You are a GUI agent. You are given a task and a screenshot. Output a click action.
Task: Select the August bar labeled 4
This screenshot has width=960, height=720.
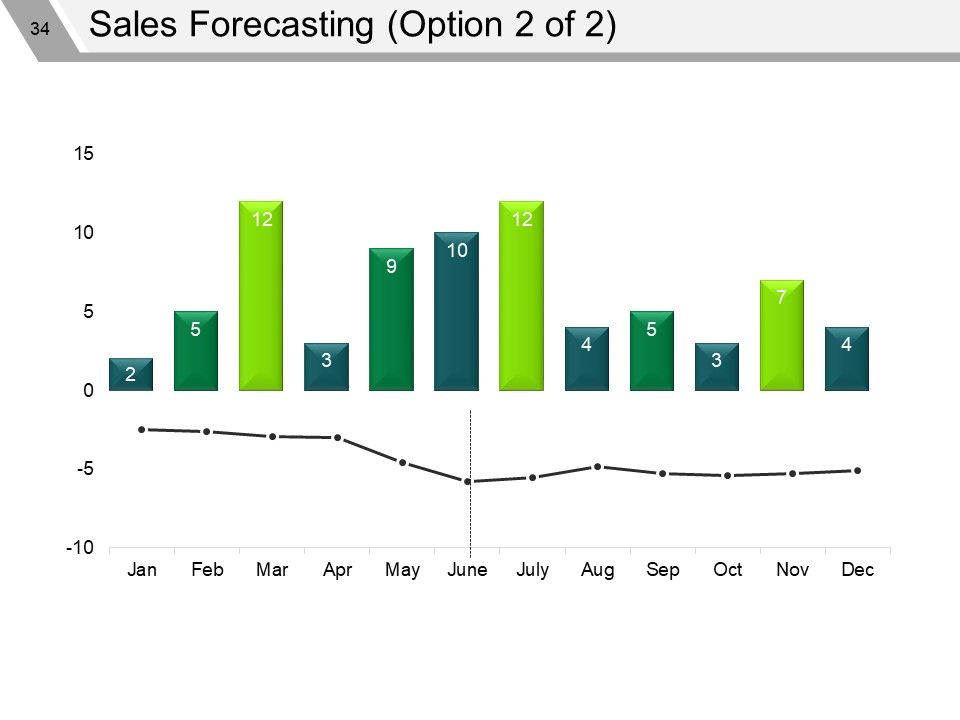coord(587,359)
